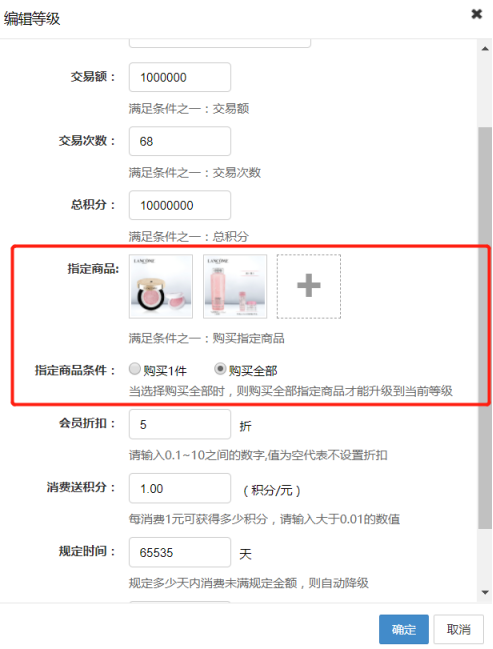Focus the 规定时间 days input field
Image resolution: width=493 pixels, height=649 pixels.
[180, 552]
